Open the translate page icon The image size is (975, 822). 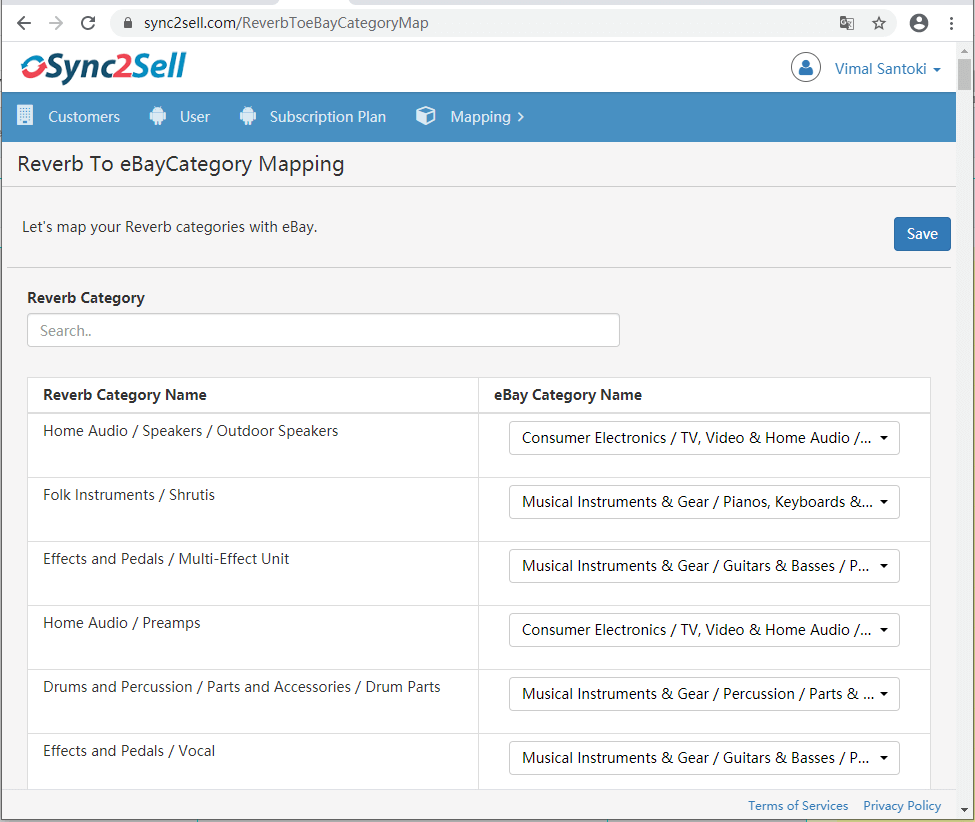(x=846, y=23)
